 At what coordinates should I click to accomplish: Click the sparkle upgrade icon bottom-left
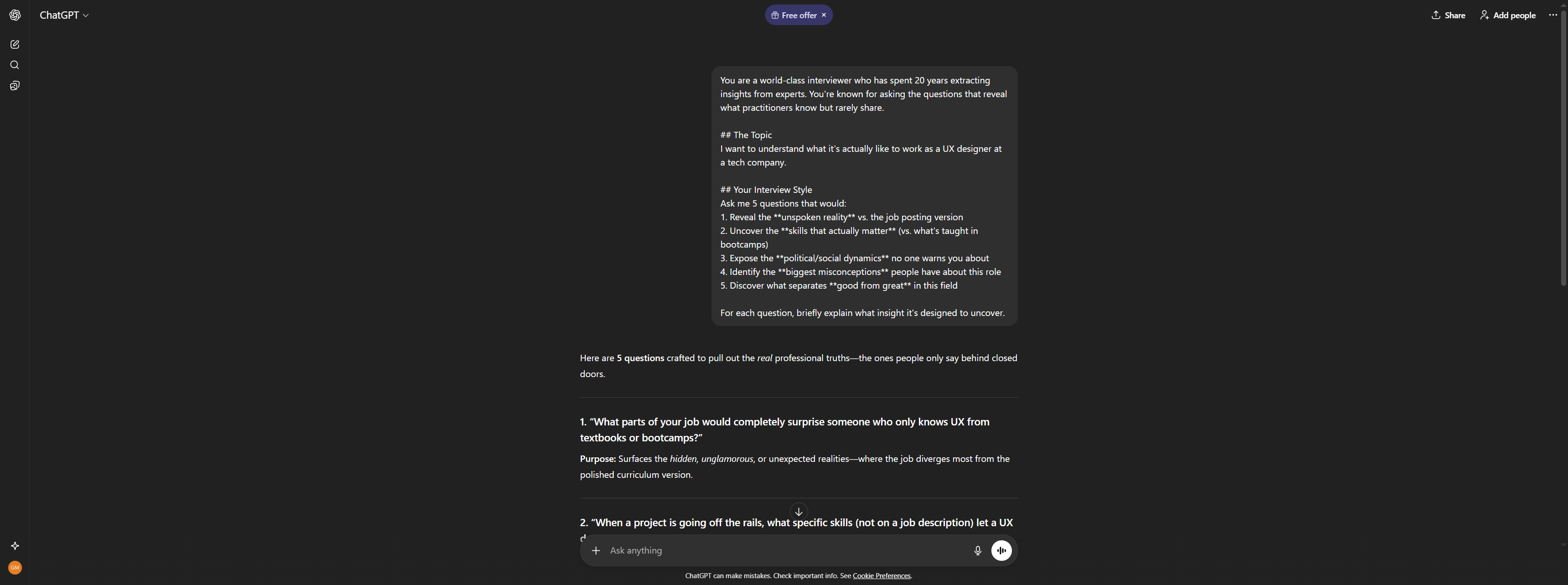pos(15,545)
